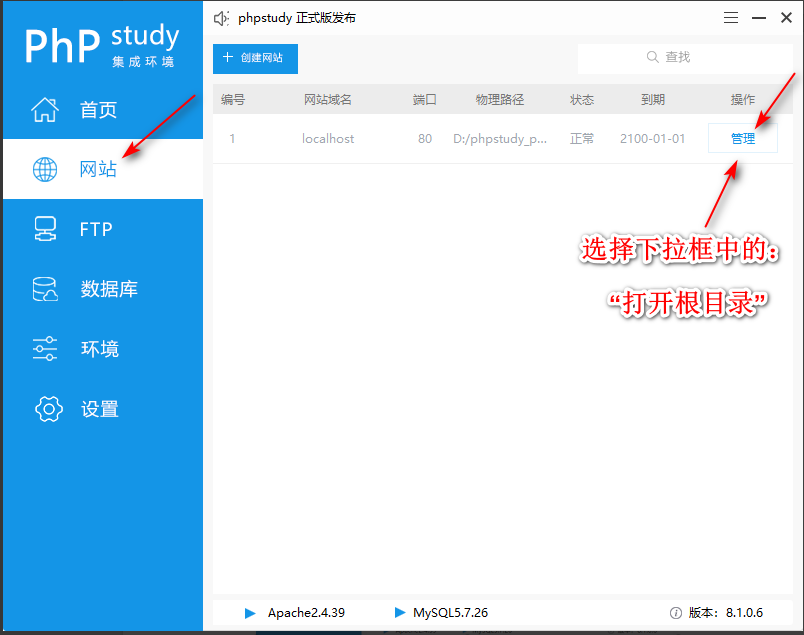
Task: Click the speaker announcement icon in title bar
Action: pyautogui.click(x=222, y=18)
